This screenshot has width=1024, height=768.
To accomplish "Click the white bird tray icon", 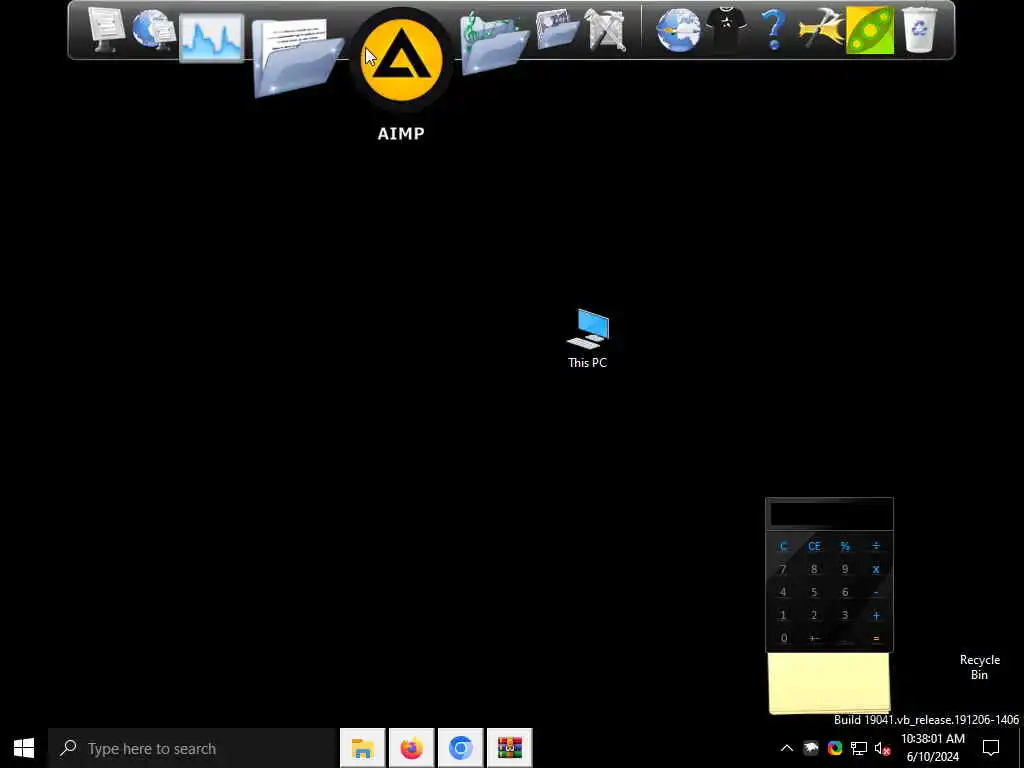I will pos(810,748).
